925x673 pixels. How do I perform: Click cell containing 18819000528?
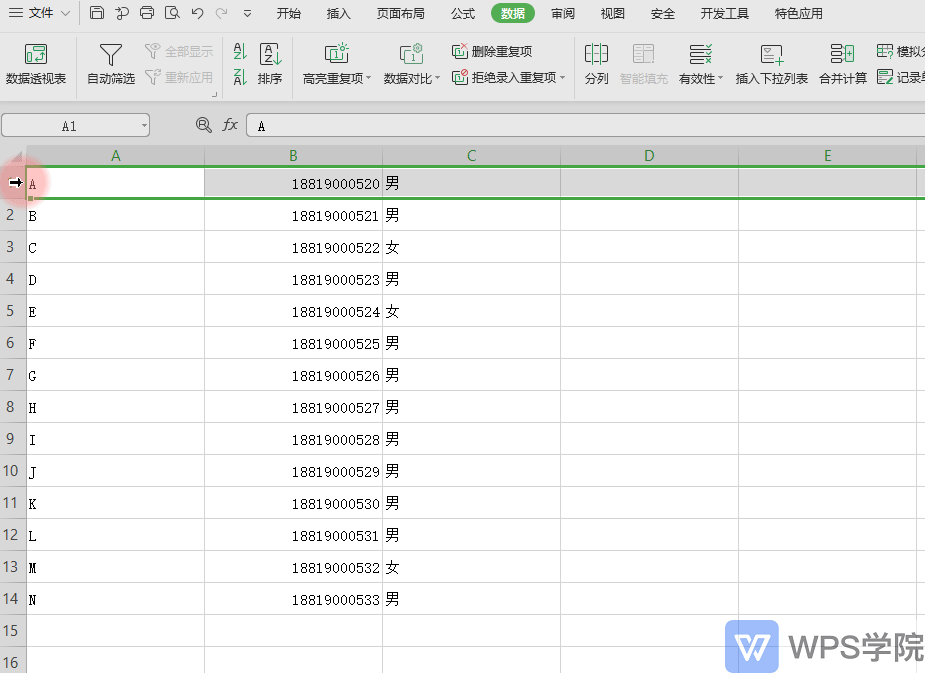(293, 439)
